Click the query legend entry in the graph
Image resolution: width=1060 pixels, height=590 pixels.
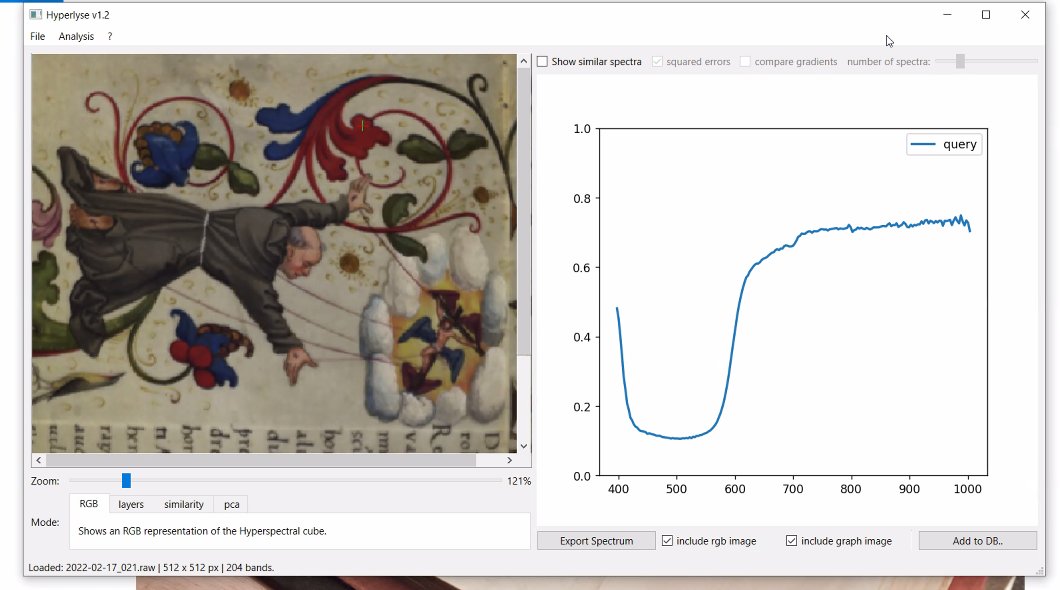tap(944, 145)
